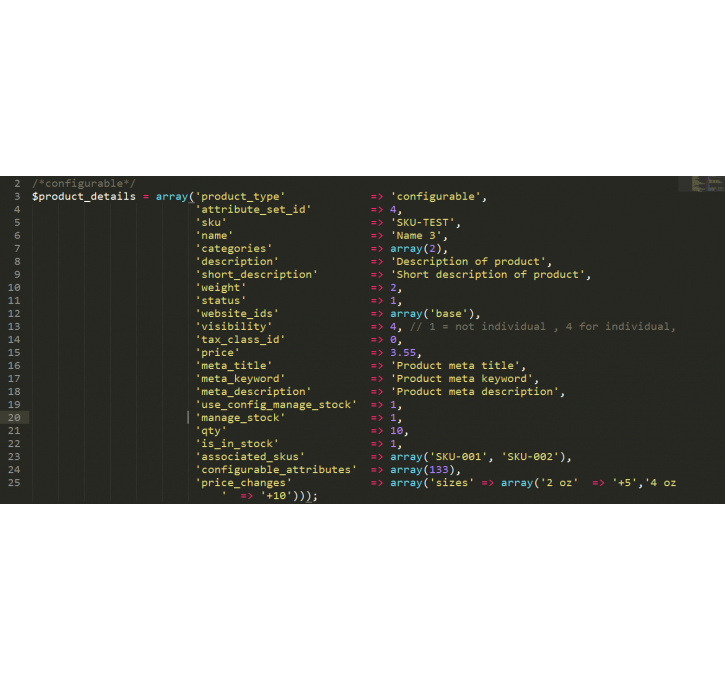Click the array('base') value
Viewport: 725px width, 680px height.
coord(432,313)
